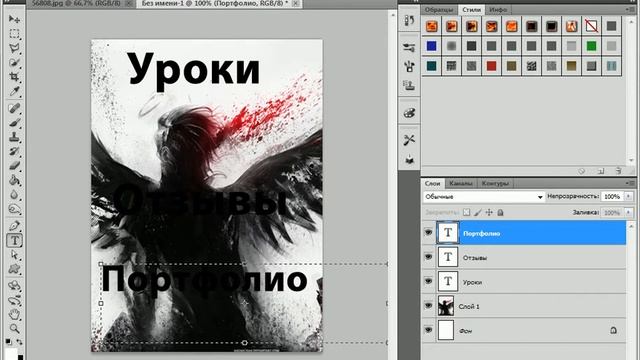Switch to the Стили tab
The height and width of the screenshot is (360, 640).
coord(471,9)
